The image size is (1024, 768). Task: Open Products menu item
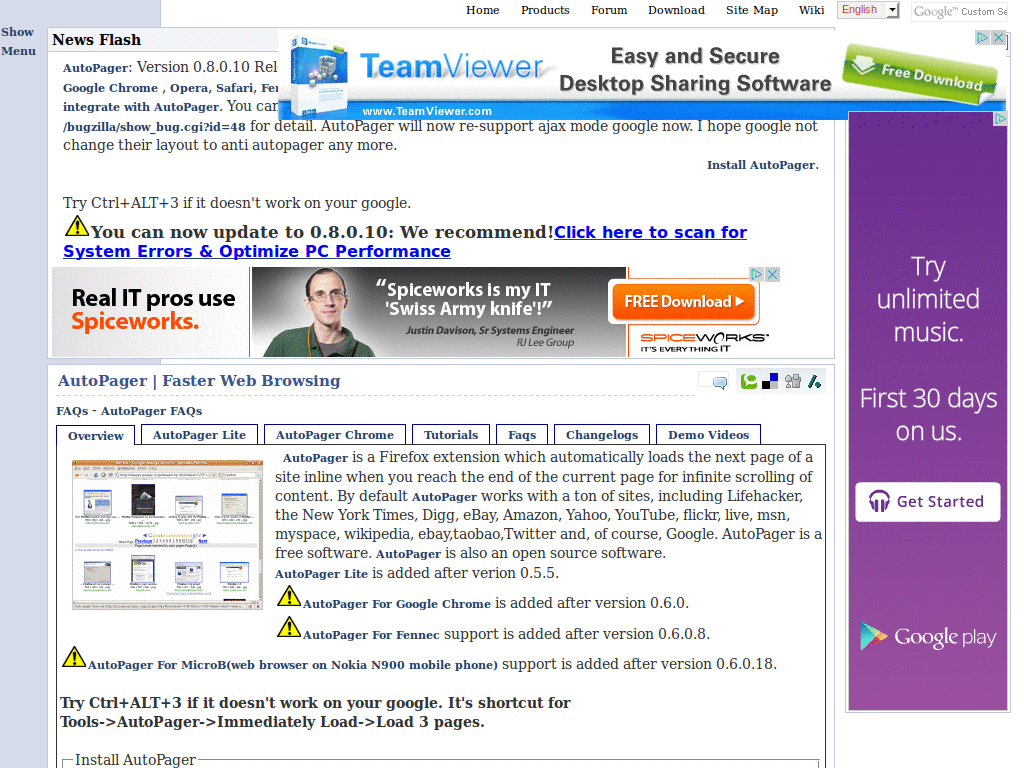(x=545, y=10)
